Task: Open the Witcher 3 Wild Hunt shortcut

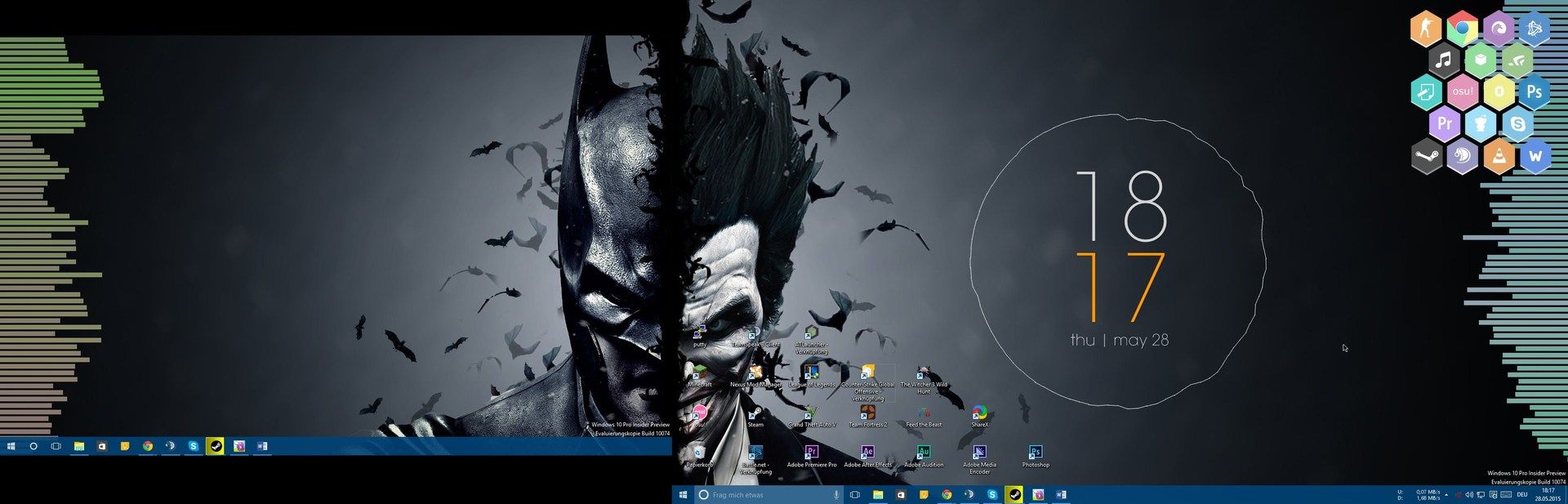Action: [924, 374]
